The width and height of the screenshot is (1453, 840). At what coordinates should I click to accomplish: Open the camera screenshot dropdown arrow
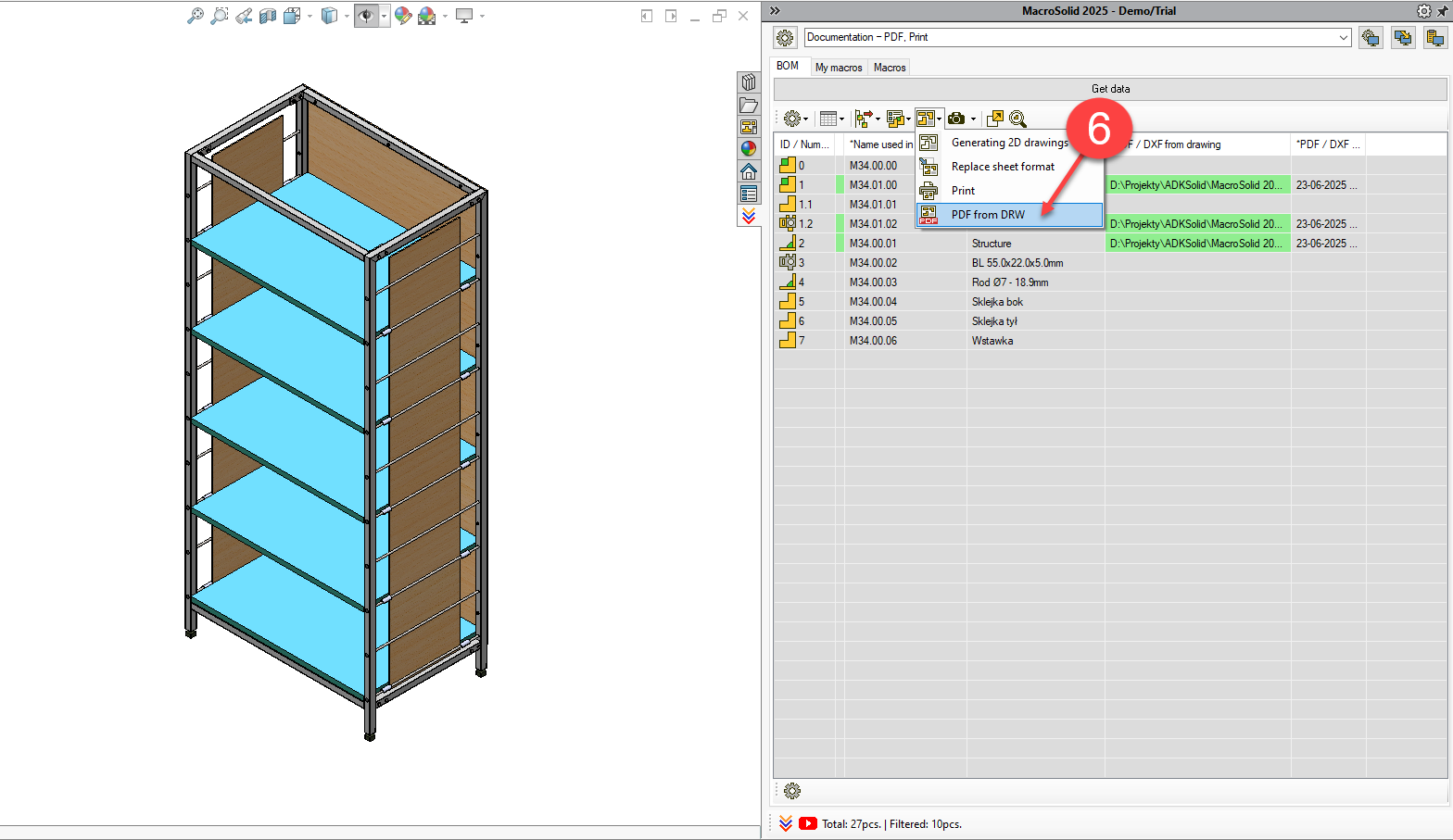click(973, 119)
